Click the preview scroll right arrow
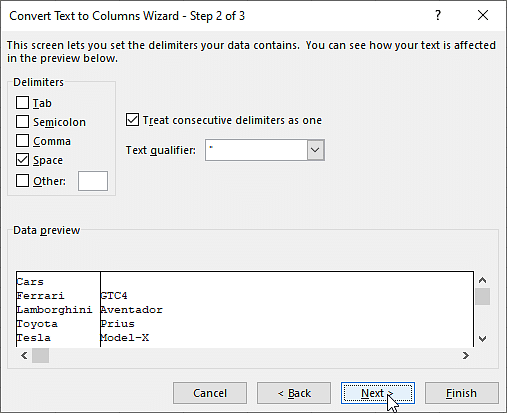Screen dimensions: 507x413 coord(466,356)
